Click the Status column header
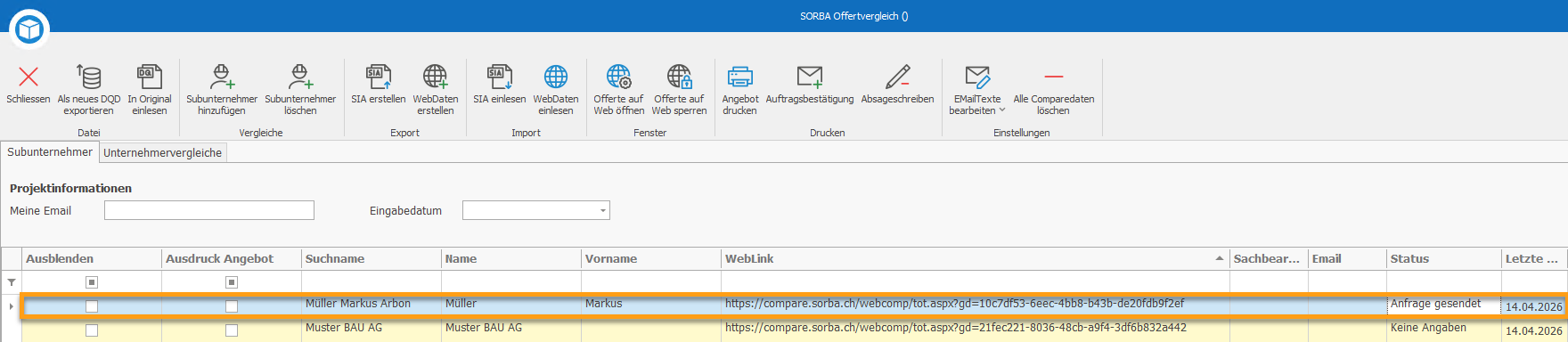The width and height of the screenshot is (1568, 342). point(1444,258)
